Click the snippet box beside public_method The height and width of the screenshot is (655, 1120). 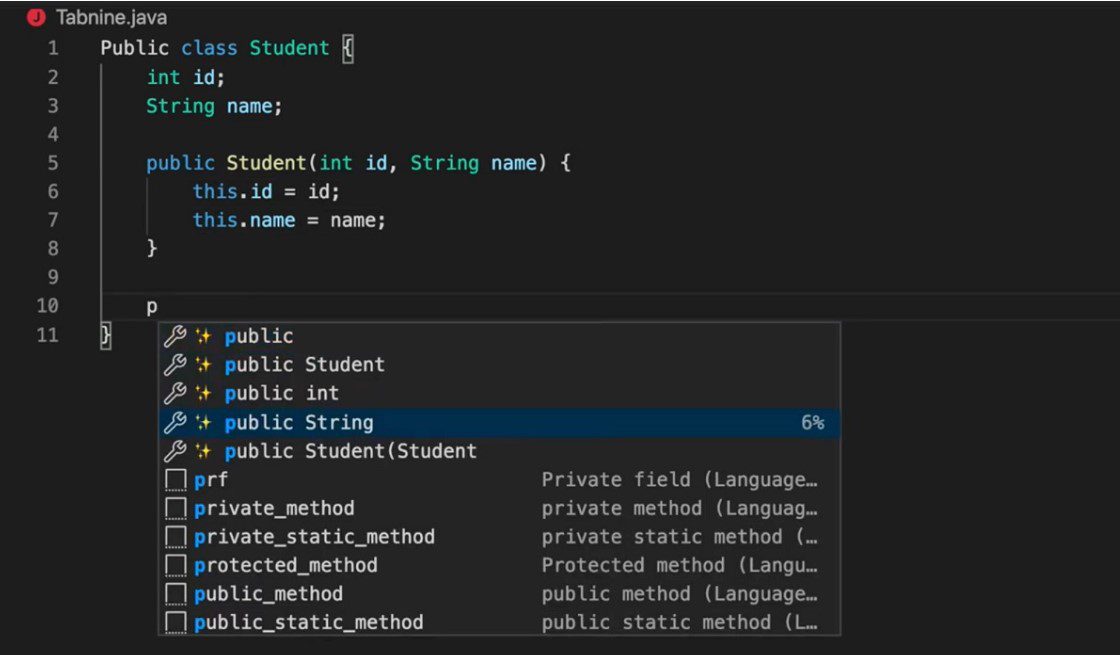click(175, 593)
